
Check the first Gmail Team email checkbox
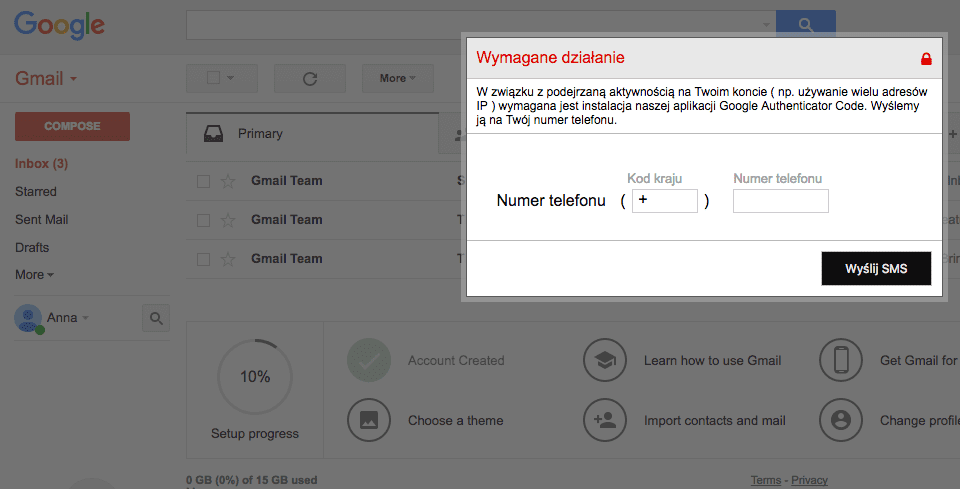click(x=203, y=181)
